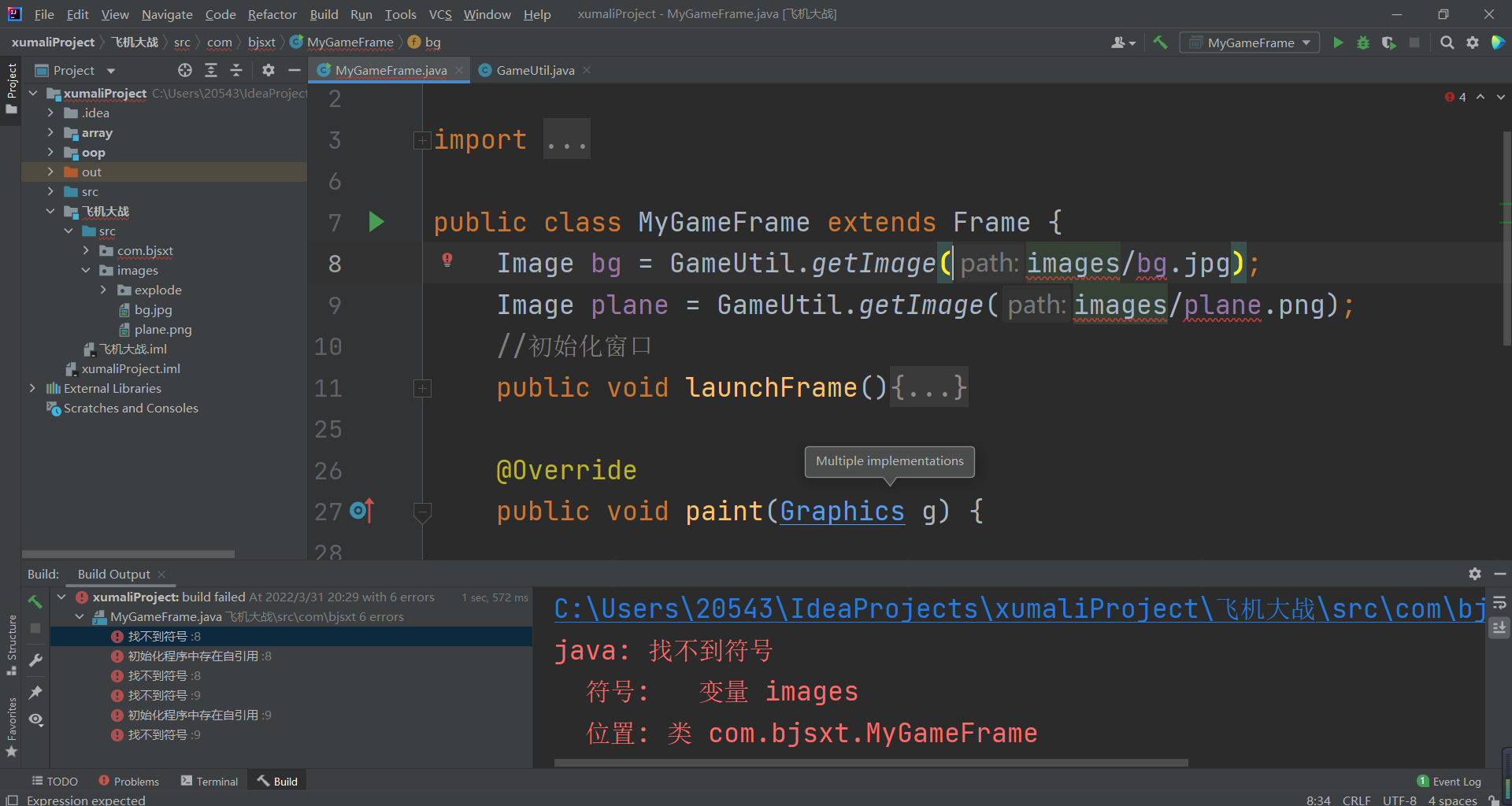Open Project panel options gear
Image resolution: width=1512 pixels, height=806 pixels.
click(269, 70)
